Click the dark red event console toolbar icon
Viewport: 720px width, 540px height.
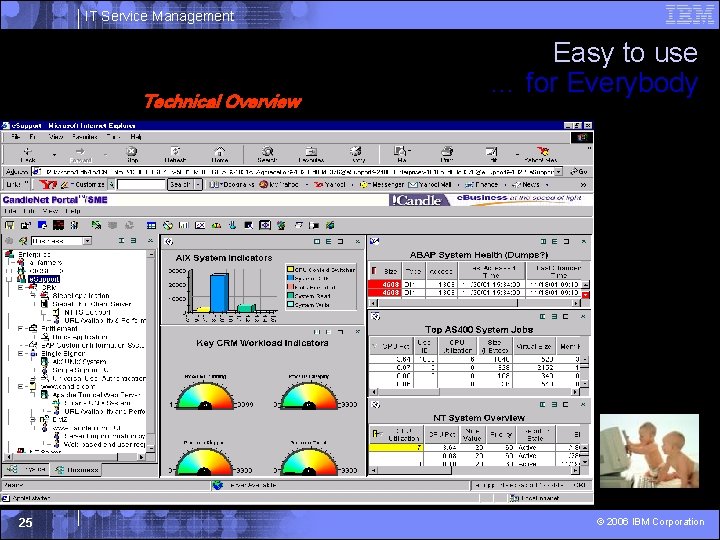(x=58, y=225)
